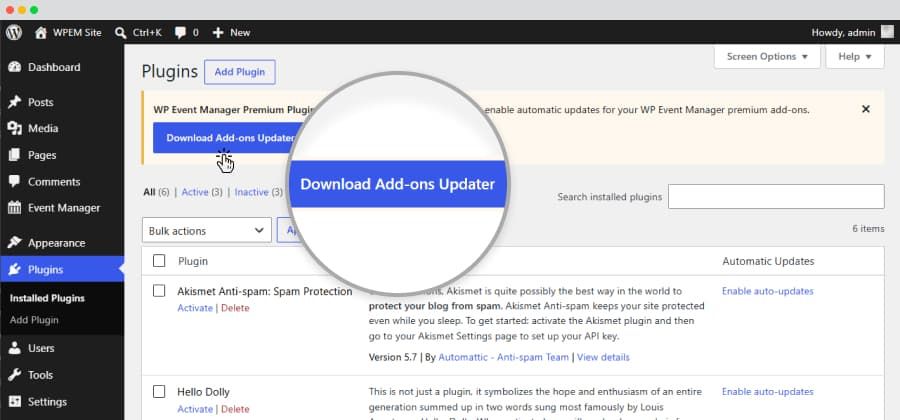Activate the Akismet Anti-spam plugin
This screenshot has height=420, width=900.
(x=195, y=308)
